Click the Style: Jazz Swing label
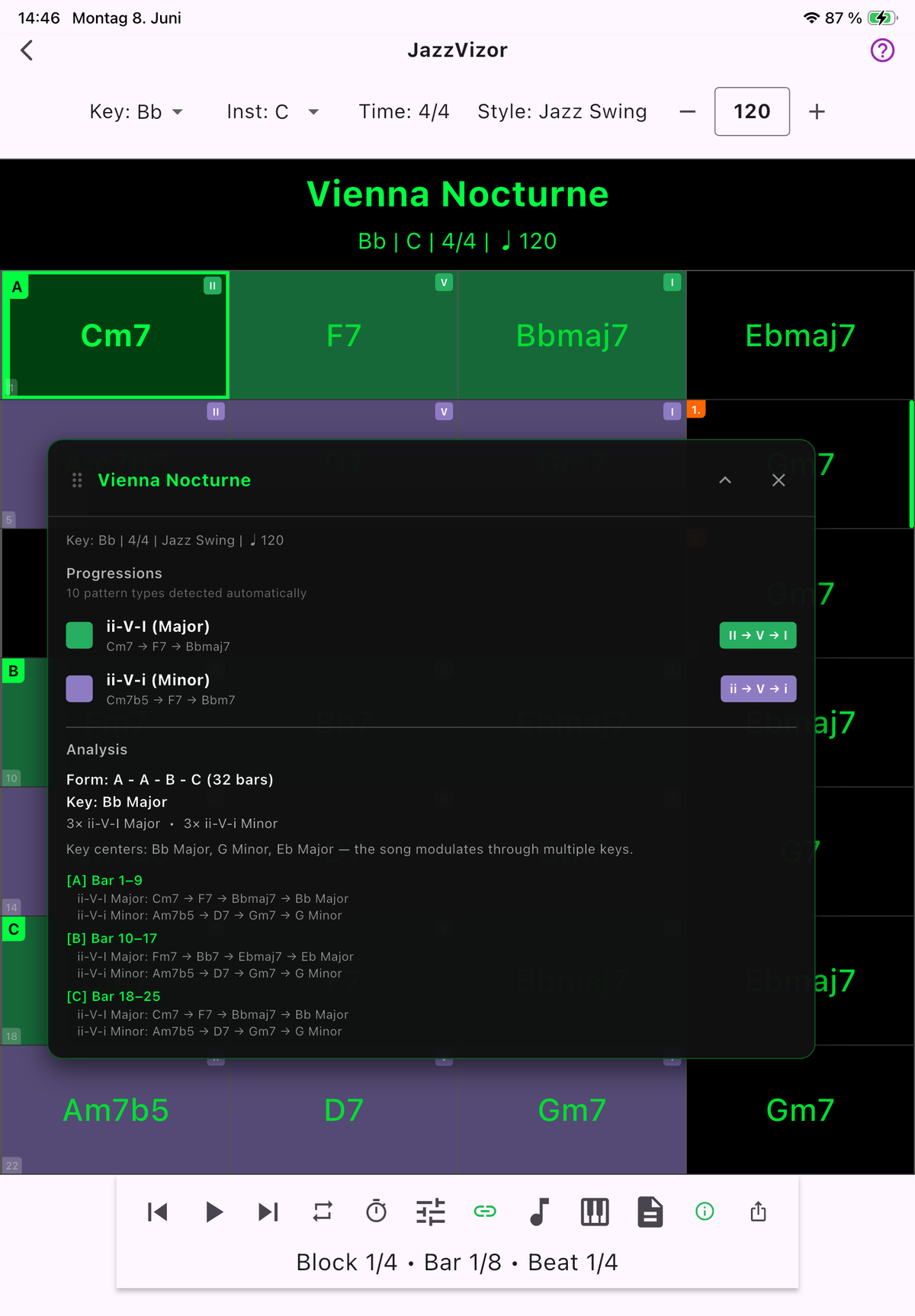 pos(562,112)
